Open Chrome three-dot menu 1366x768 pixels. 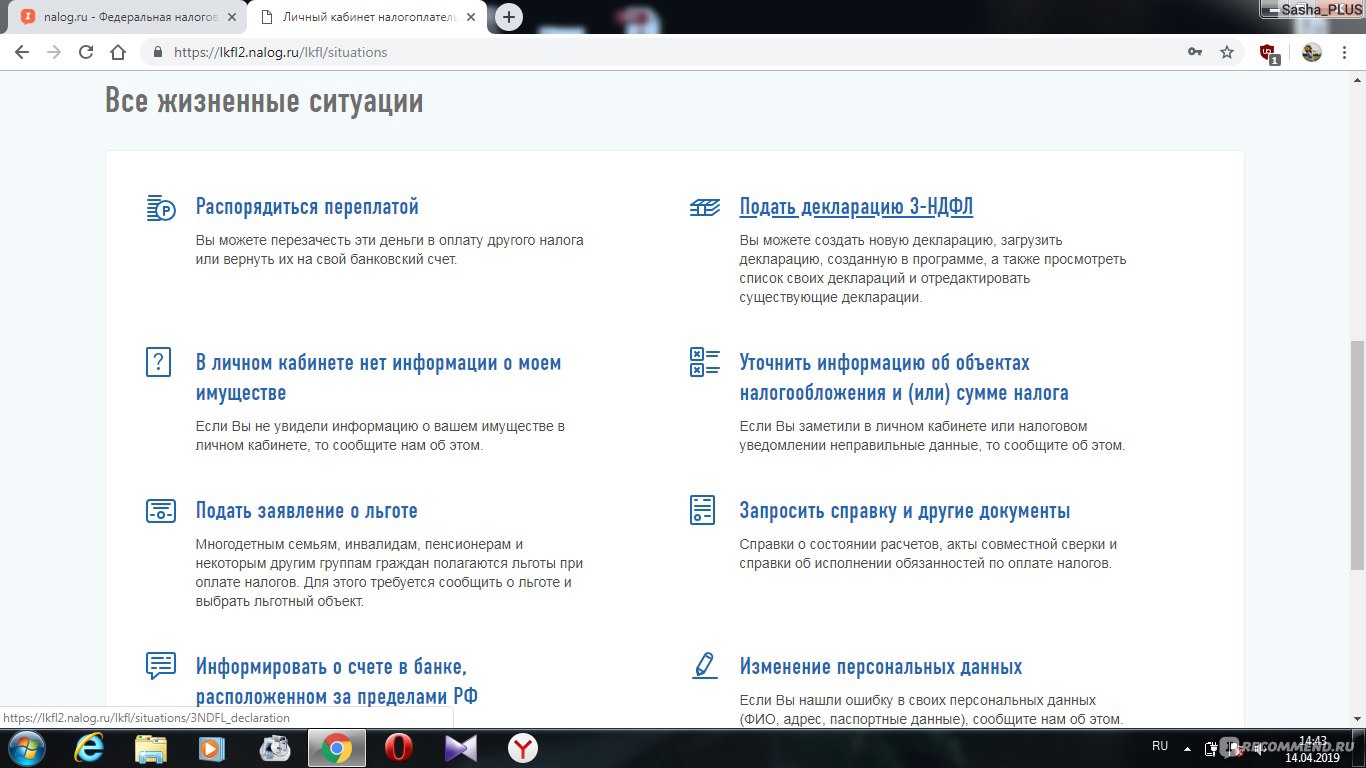click(x=1345, y=52)
